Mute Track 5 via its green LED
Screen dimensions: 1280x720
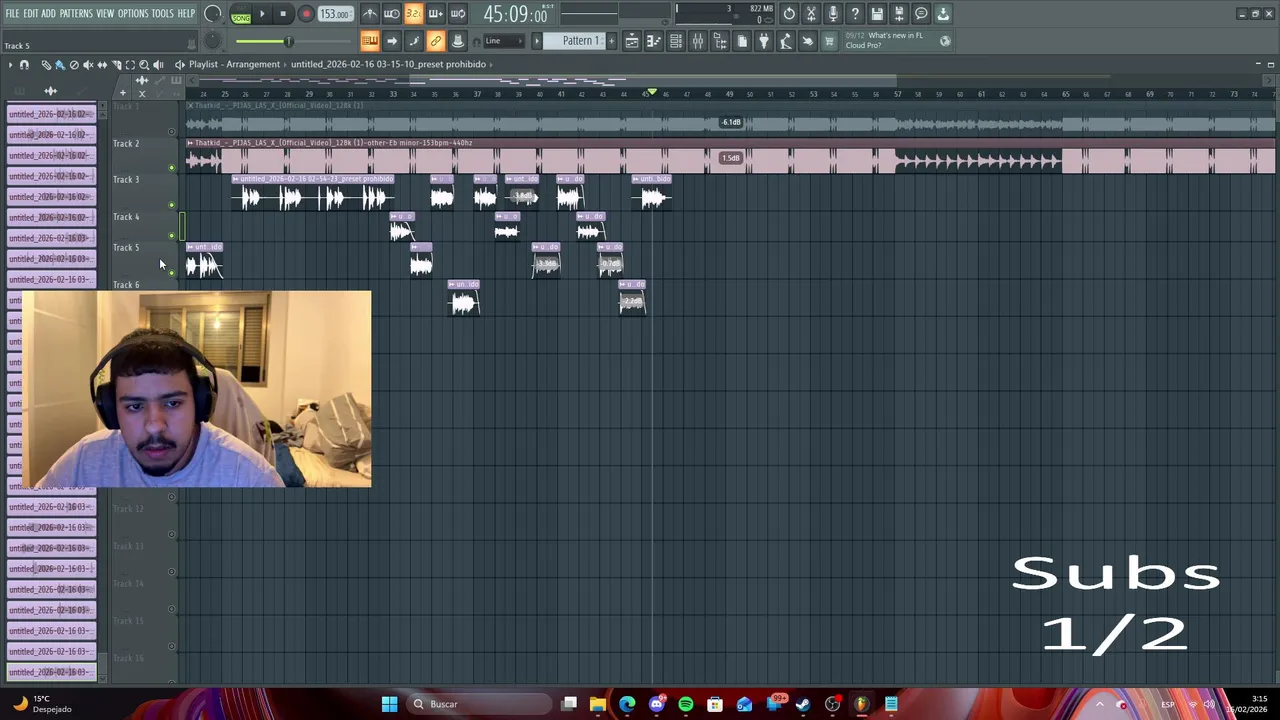172,273
